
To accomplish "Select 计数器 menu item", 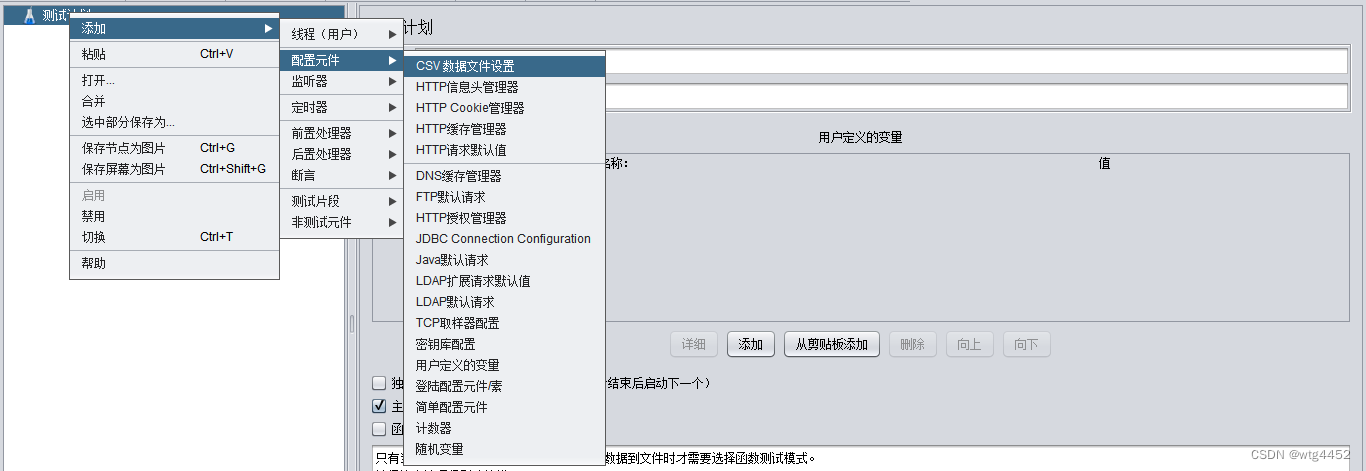I will point(505,428).
